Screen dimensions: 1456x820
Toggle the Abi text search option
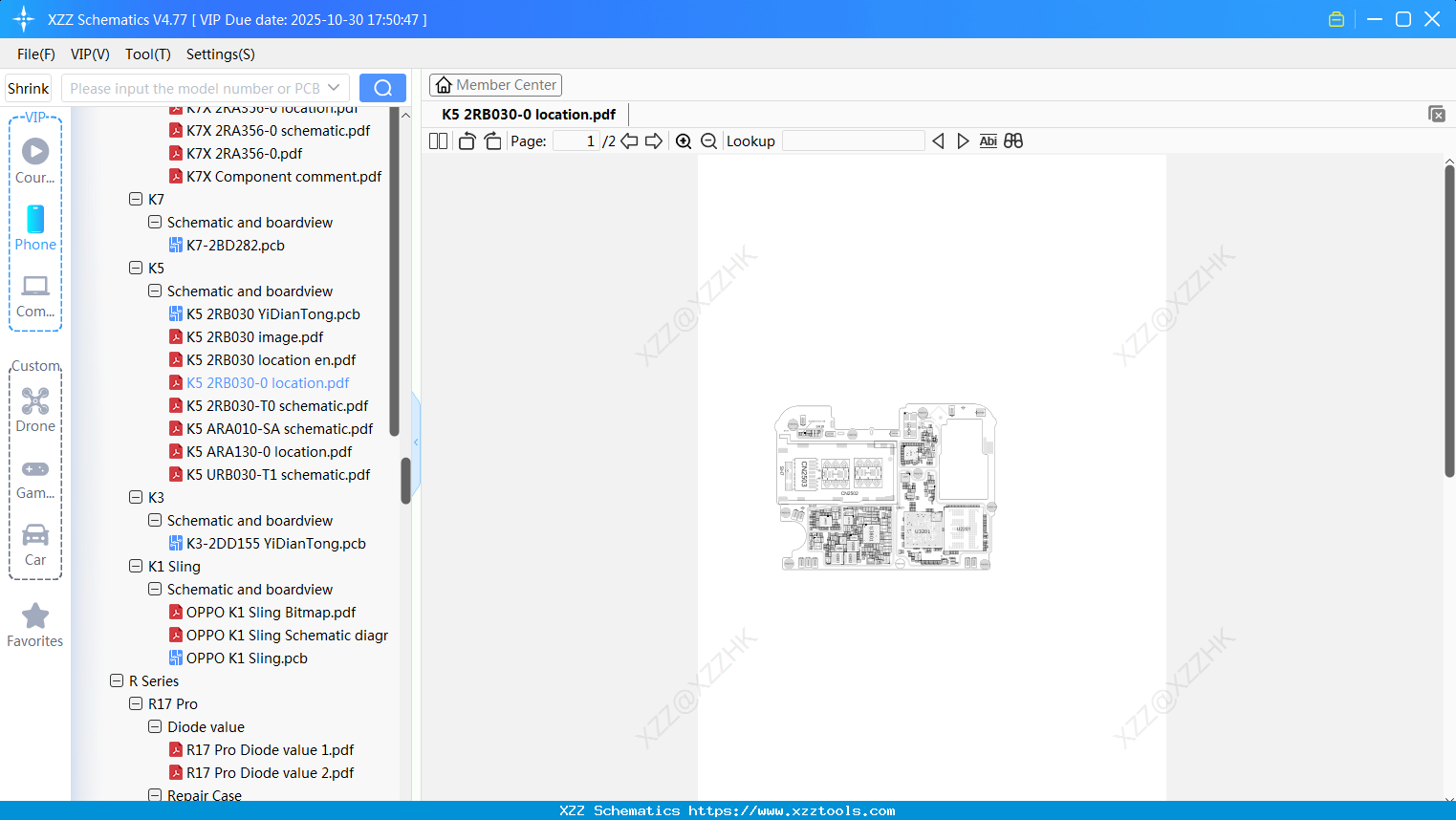click(988, 140)
